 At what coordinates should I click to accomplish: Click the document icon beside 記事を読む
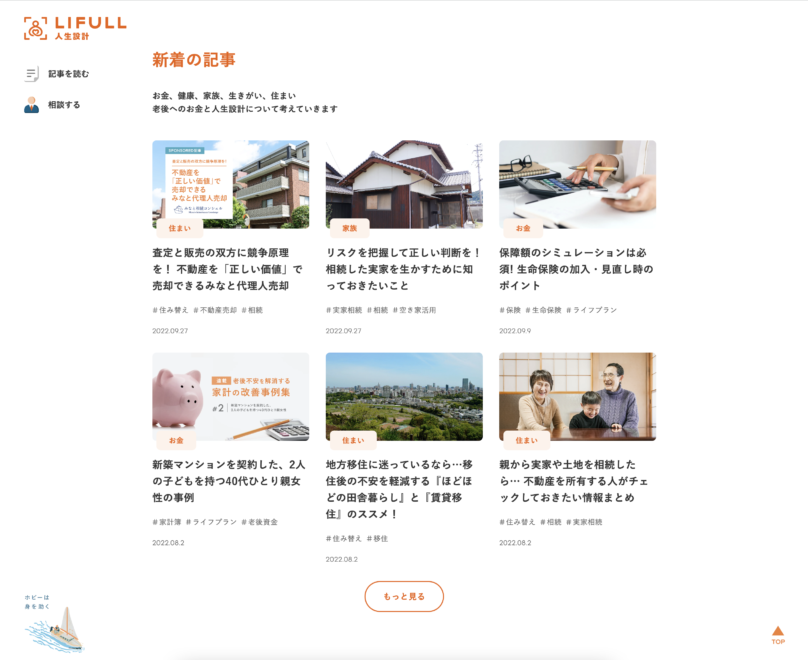31,74
